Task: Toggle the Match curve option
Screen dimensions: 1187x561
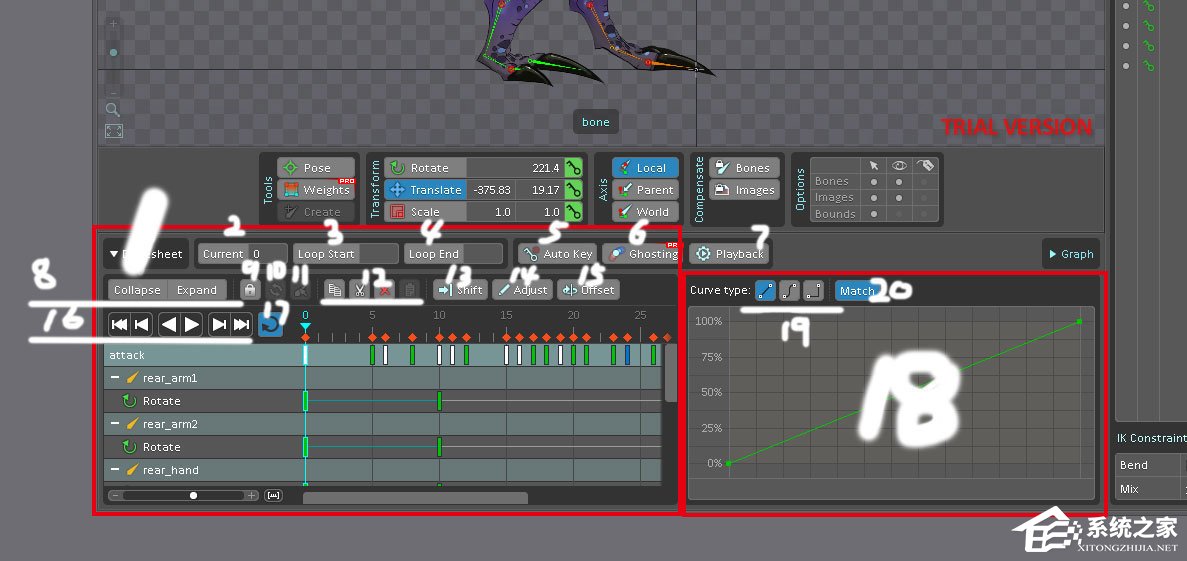Action: [x=857, y=290]
